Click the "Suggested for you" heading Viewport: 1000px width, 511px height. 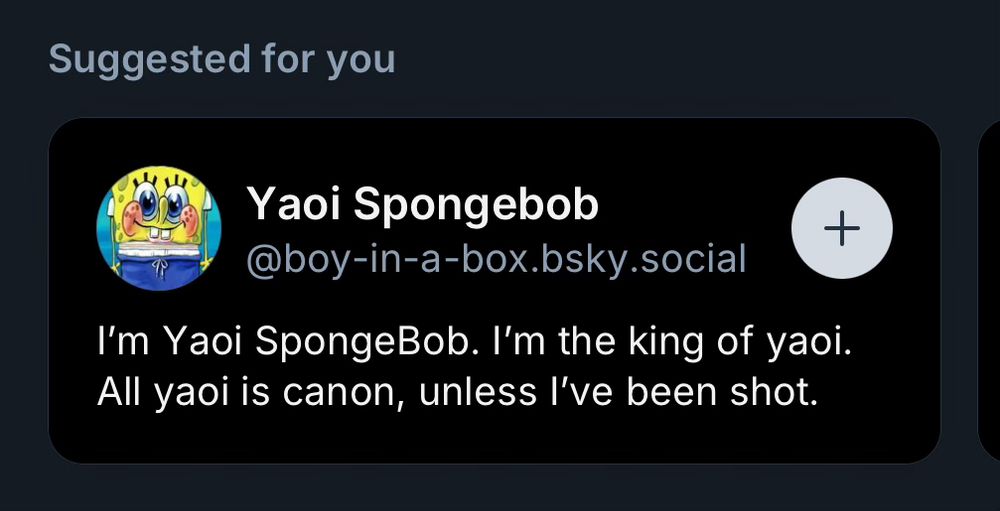click(x=222, y=59)
